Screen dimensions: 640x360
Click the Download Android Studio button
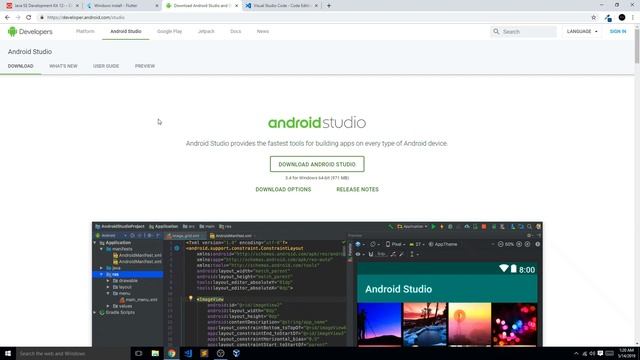[x=317, y=164]
